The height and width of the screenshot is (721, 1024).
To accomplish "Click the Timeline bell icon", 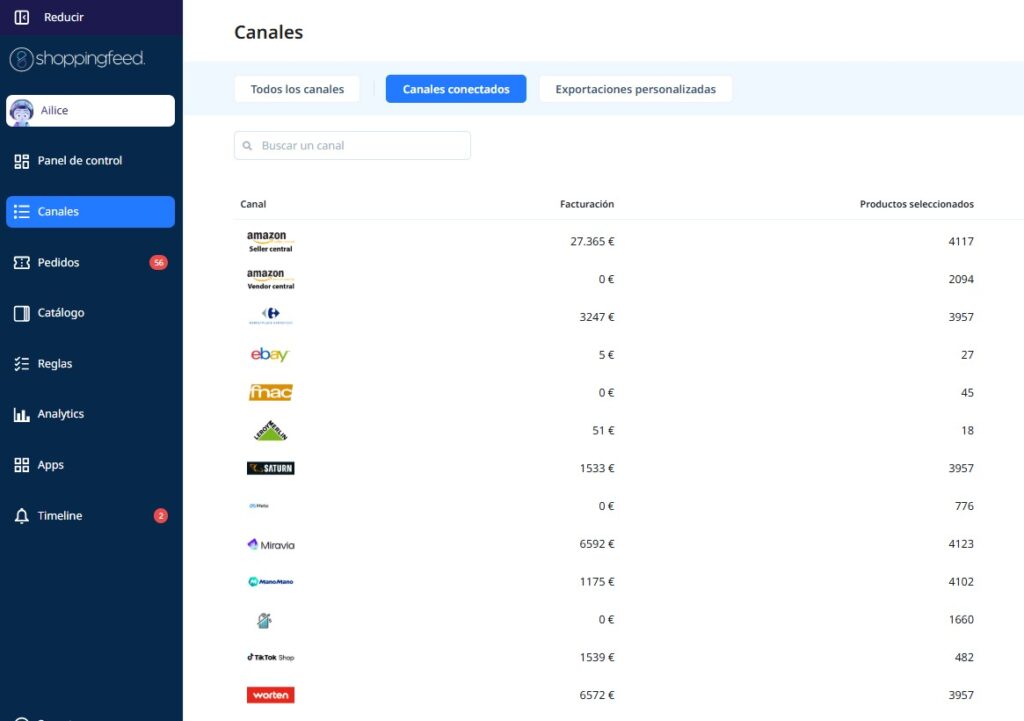I will tap(22, 516).
